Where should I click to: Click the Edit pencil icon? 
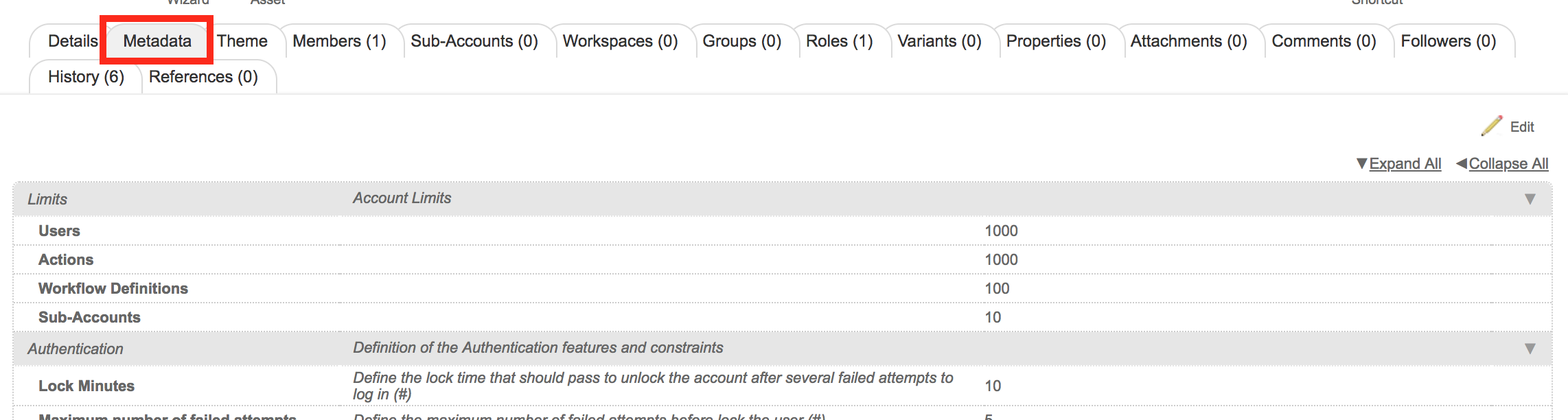tap(1492, 126)
